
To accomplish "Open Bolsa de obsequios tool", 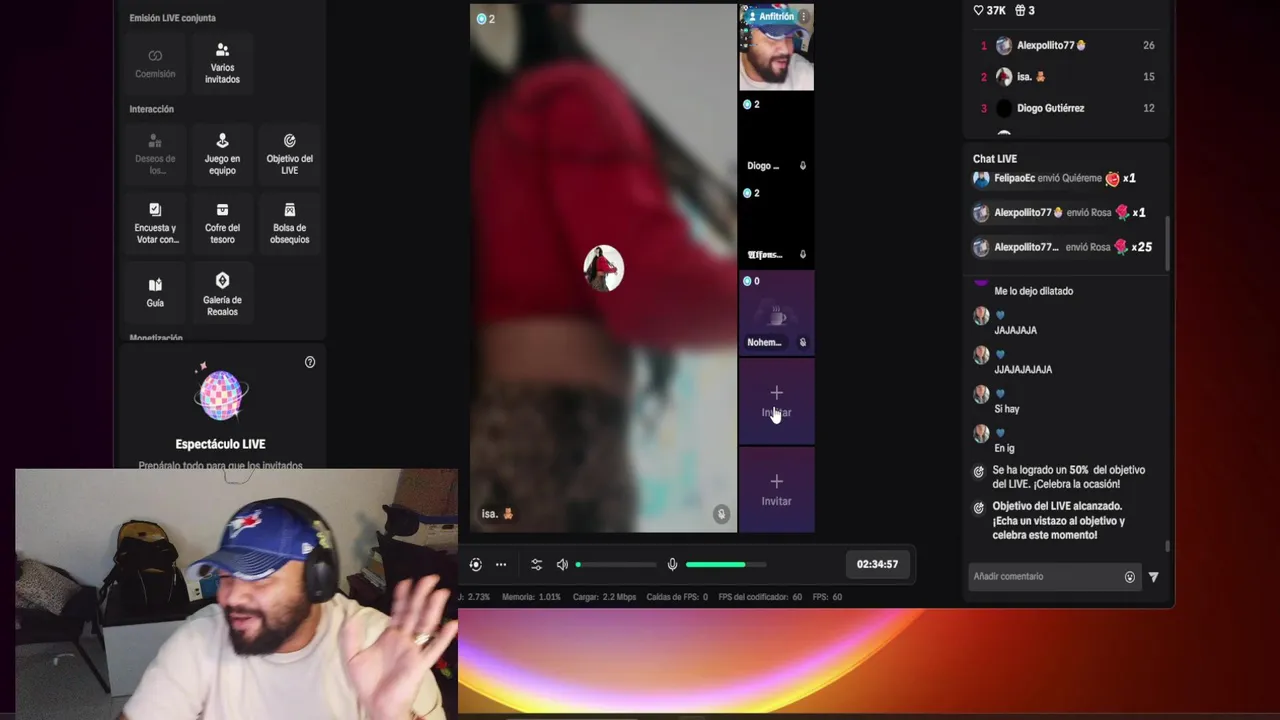I will click(x=289, y=222).
